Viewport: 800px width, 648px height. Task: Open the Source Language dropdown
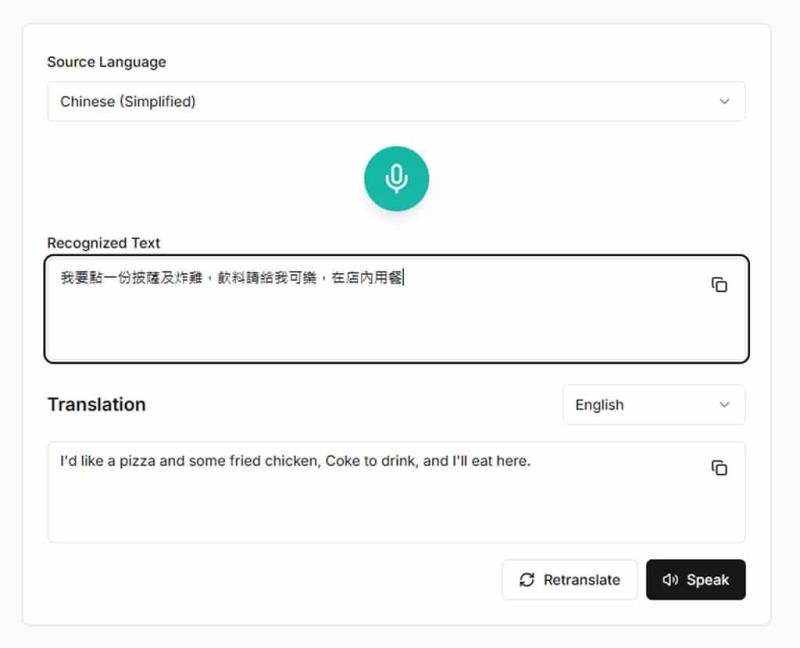coord(396,102)
